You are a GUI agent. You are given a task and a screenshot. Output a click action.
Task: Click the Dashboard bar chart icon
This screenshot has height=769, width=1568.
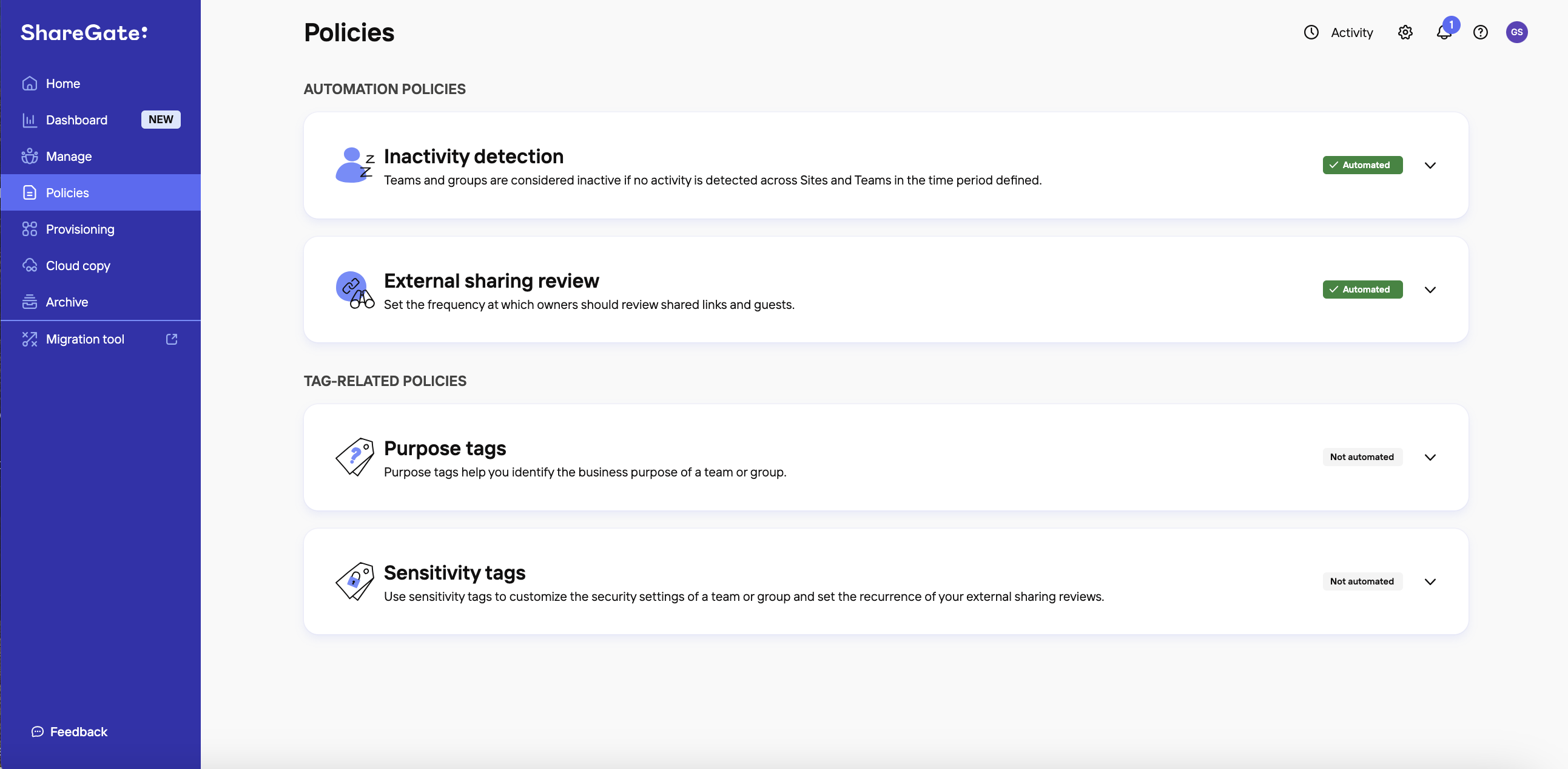tap(30, 120)
